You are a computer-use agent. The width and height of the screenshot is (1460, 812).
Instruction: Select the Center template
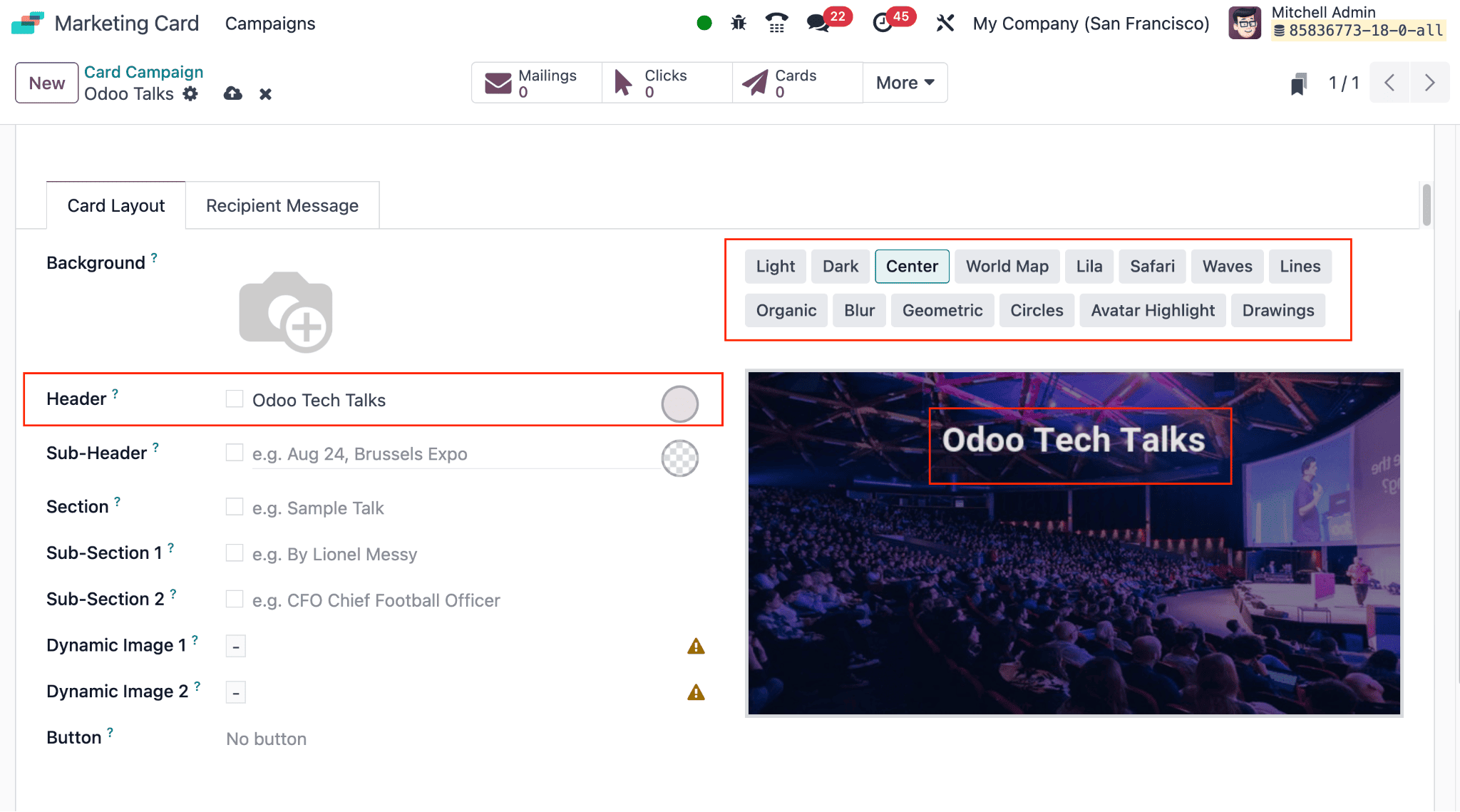912,267
